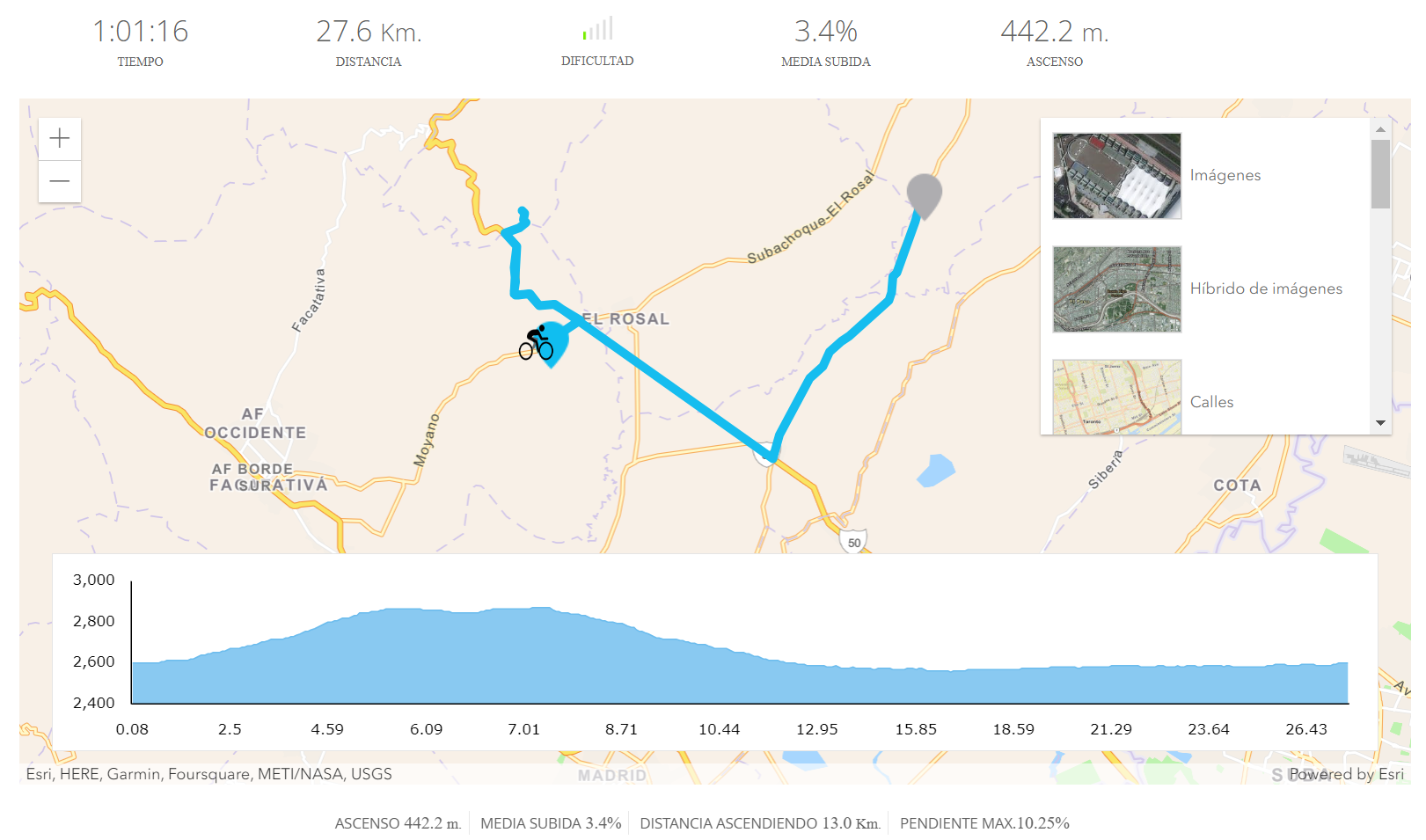Click the zoom out minus icon on map

pyautogui.click(x=59, y=180)
